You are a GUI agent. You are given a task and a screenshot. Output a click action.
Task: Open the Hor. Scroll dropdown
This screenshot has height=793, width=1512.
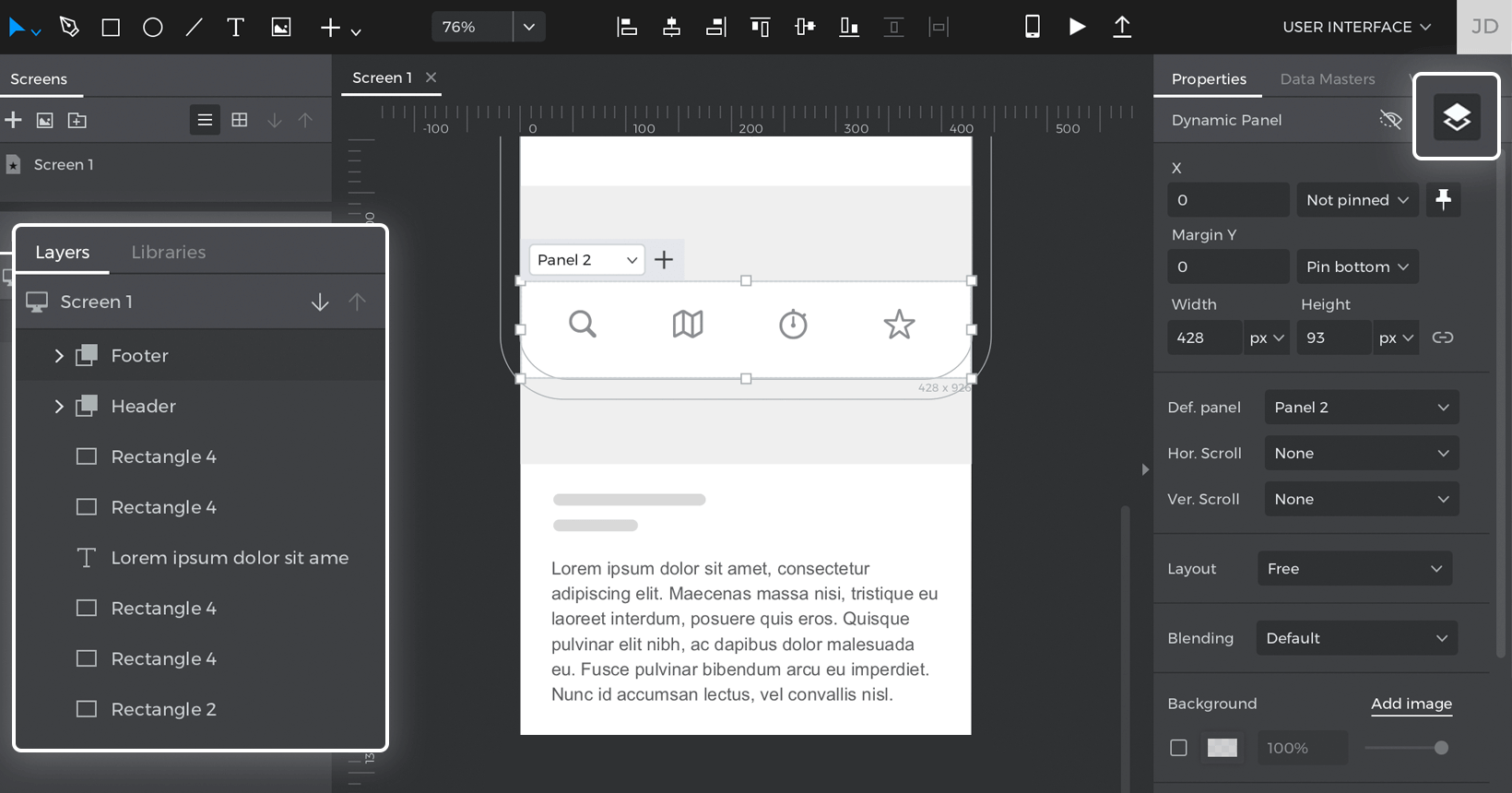tap(1362, 453)
